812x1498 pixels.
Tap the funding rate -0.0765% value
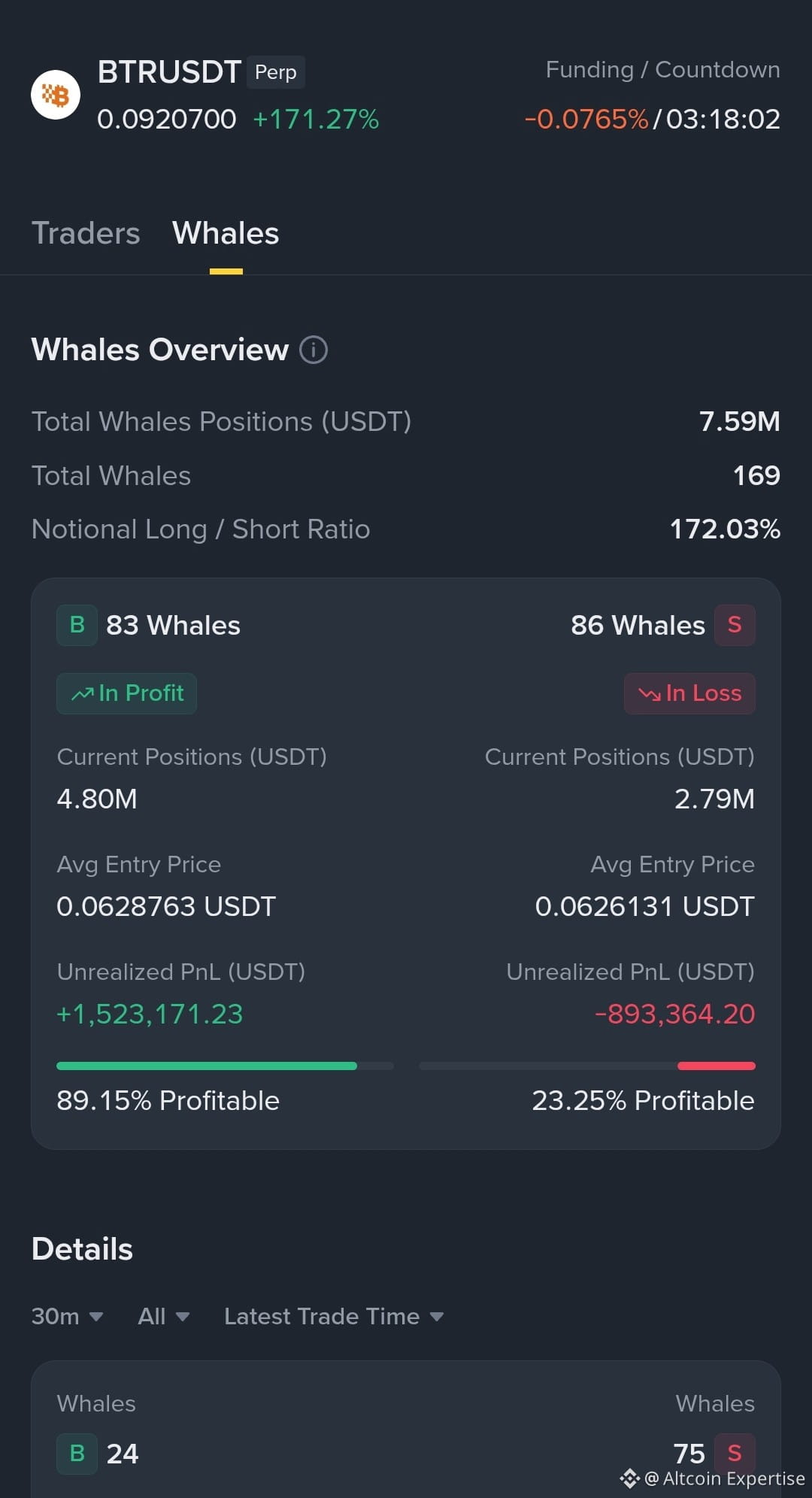tap(586, 119)
